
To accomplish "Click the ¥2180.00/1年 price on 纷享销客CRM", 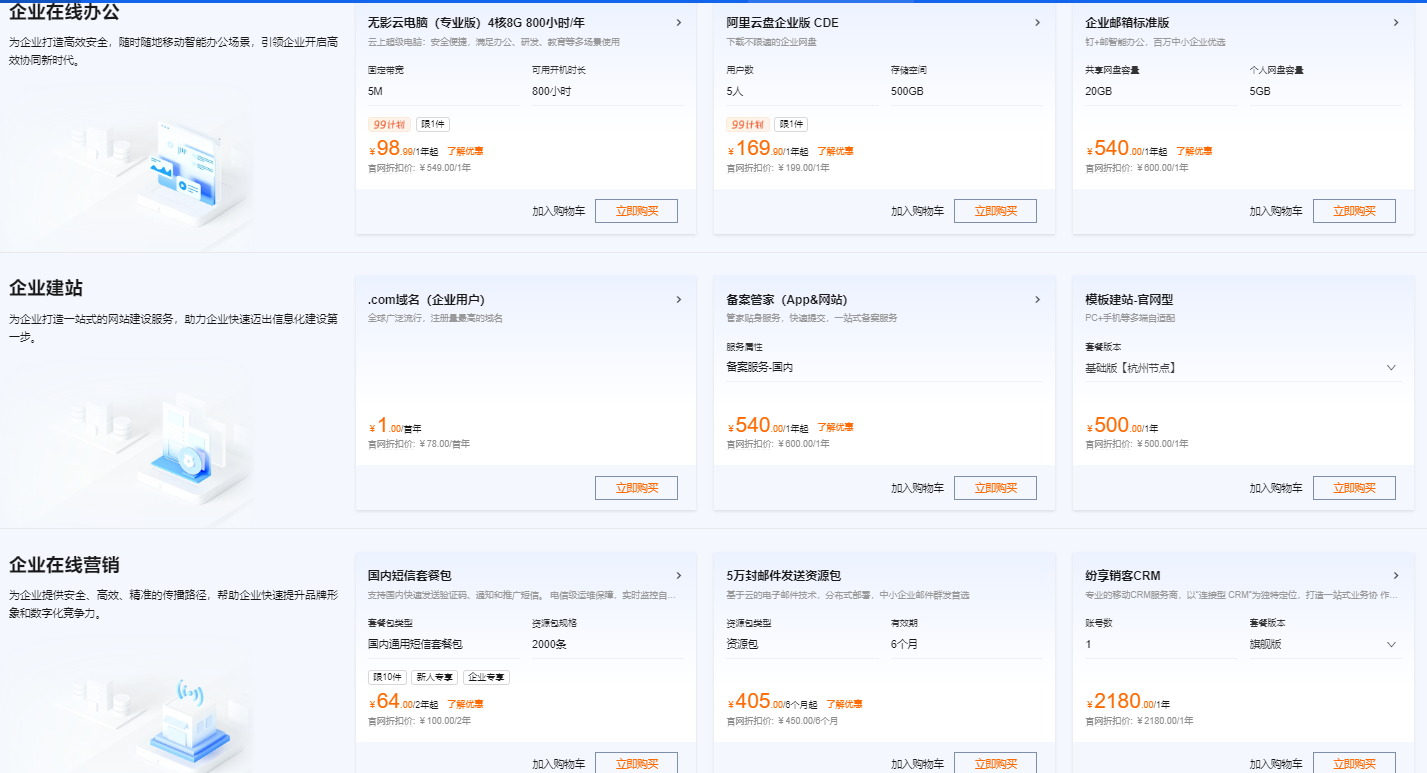I will tap(1127, 702).
